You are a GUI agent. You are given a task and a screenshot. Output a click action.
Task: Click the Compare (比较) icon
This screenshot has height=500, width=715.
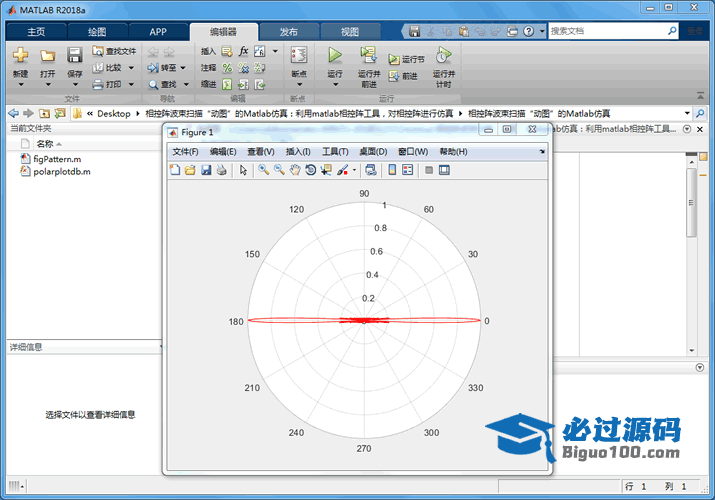pos(98,68)
